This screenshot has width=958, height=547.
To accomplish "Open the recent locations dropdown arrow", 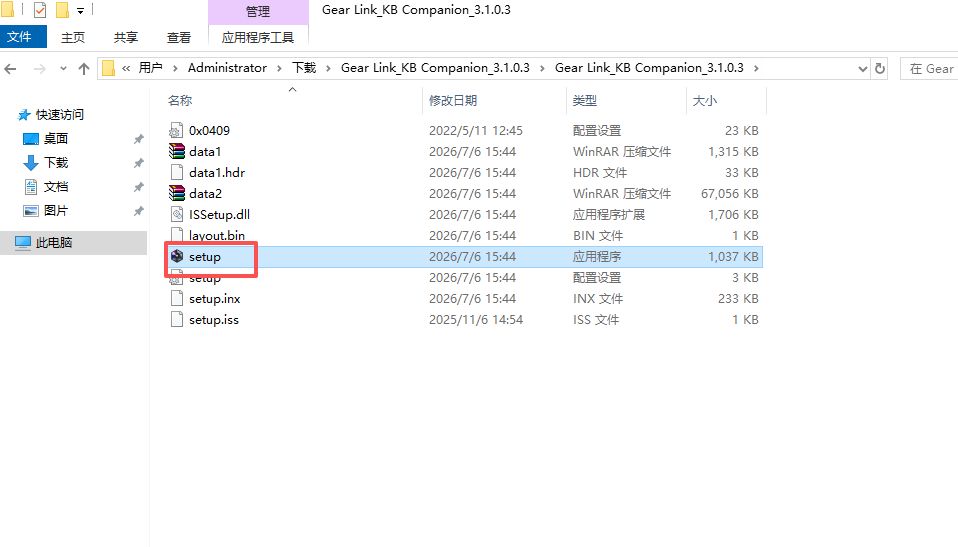I will click(64, 68).
